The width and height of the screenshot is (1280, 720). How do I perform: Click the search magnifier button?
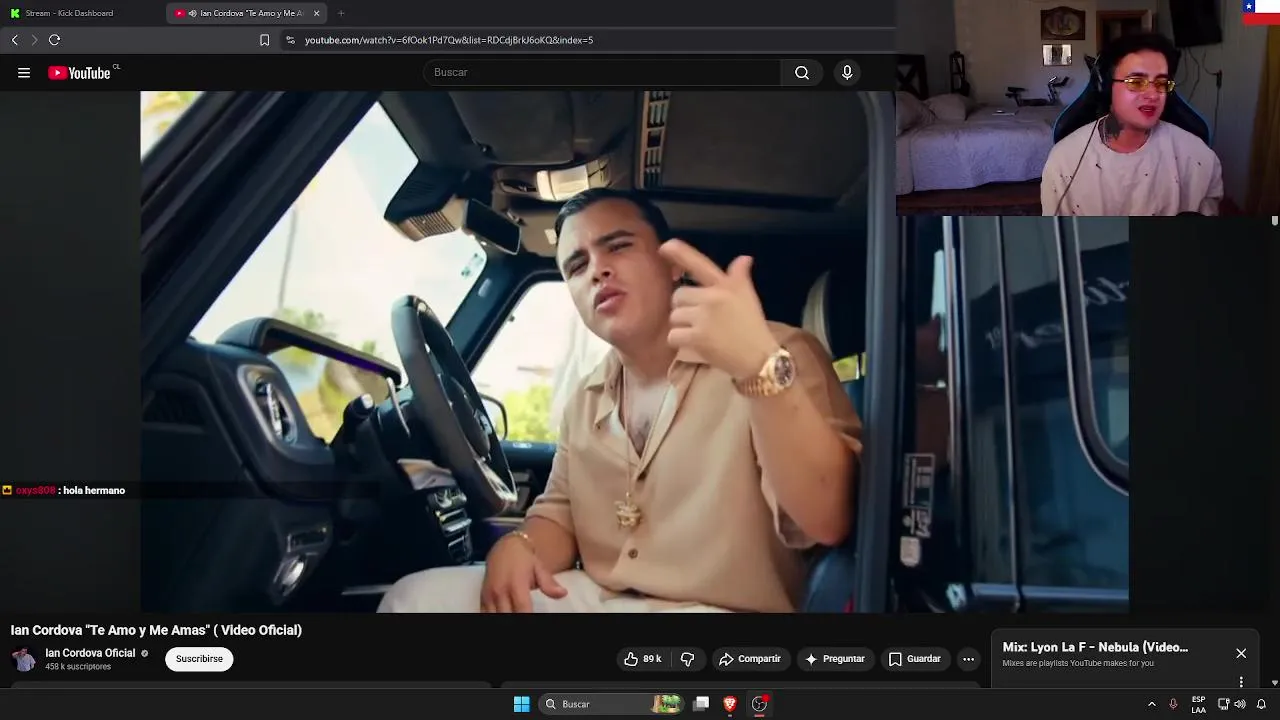coord(802,72)
